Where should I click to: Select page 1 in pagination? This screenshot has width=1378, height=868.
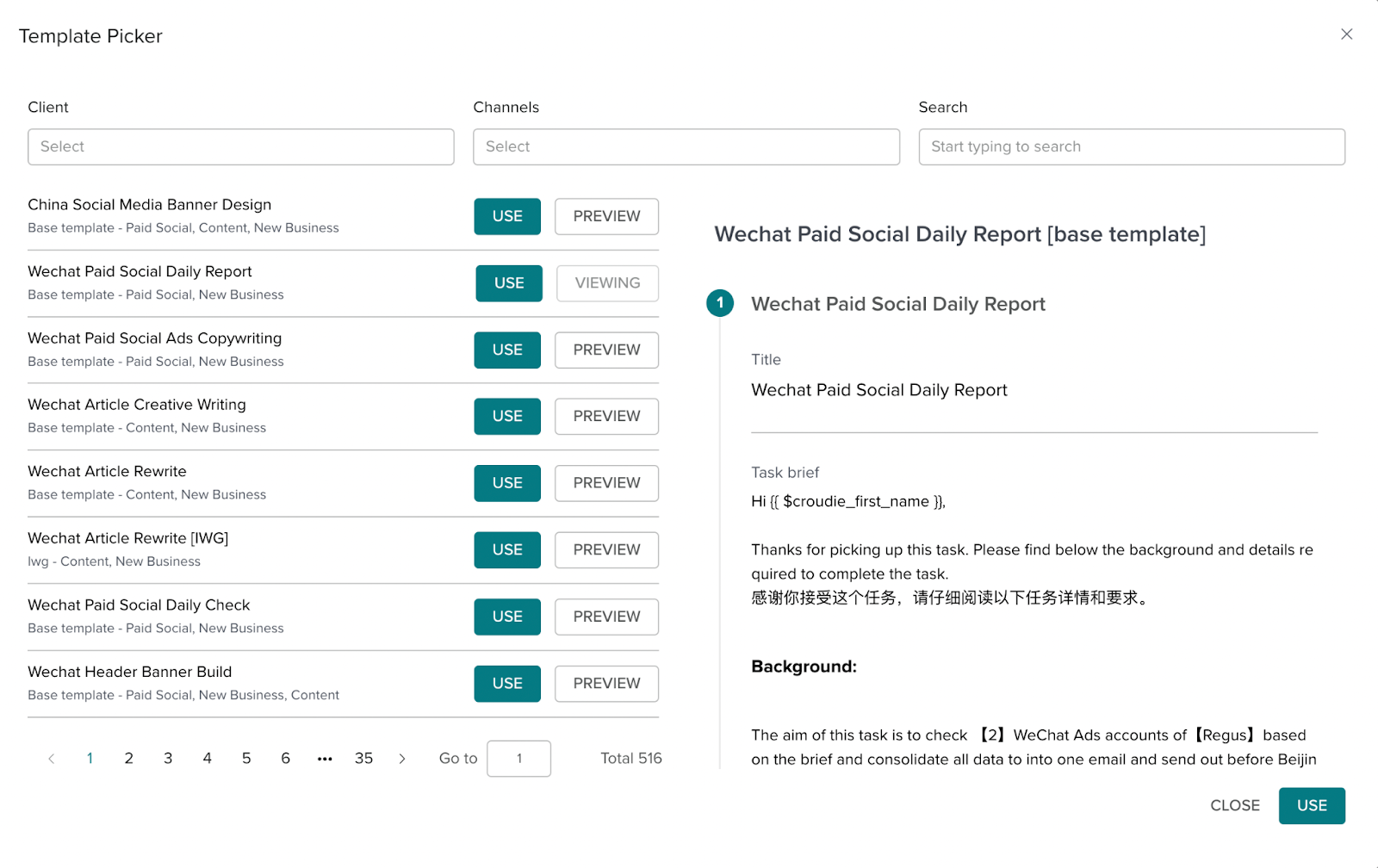(x=90, y=759)
